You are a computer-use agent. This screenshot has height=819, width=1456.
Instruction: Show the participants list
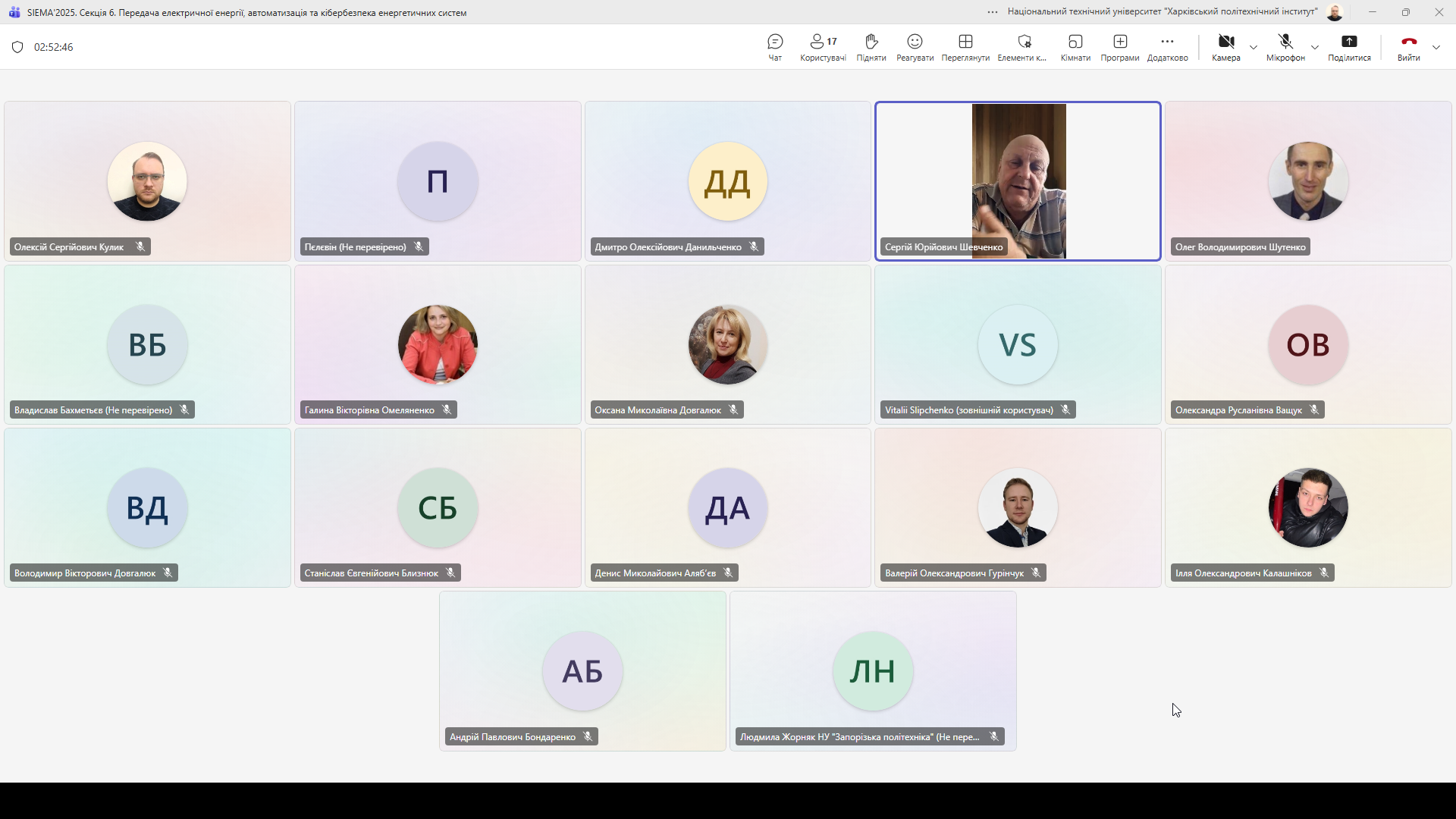[x=823, y=47]
